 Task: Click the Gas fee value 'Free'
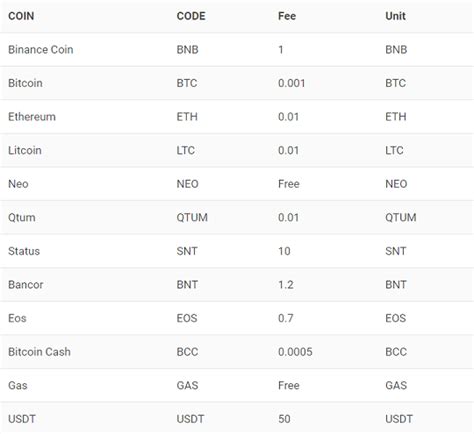(289, 386)
